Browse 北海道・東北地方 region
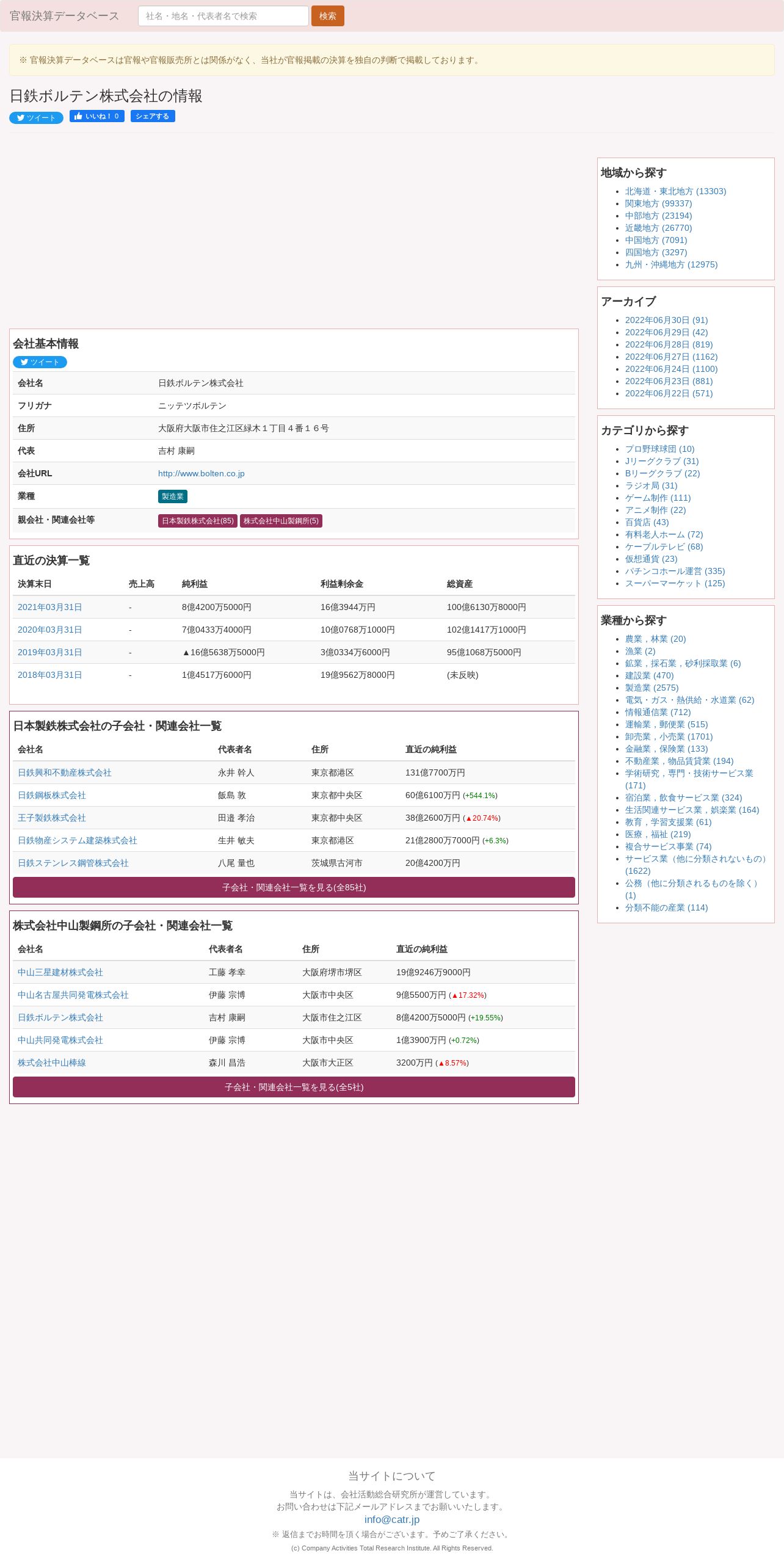 (675, 191)
